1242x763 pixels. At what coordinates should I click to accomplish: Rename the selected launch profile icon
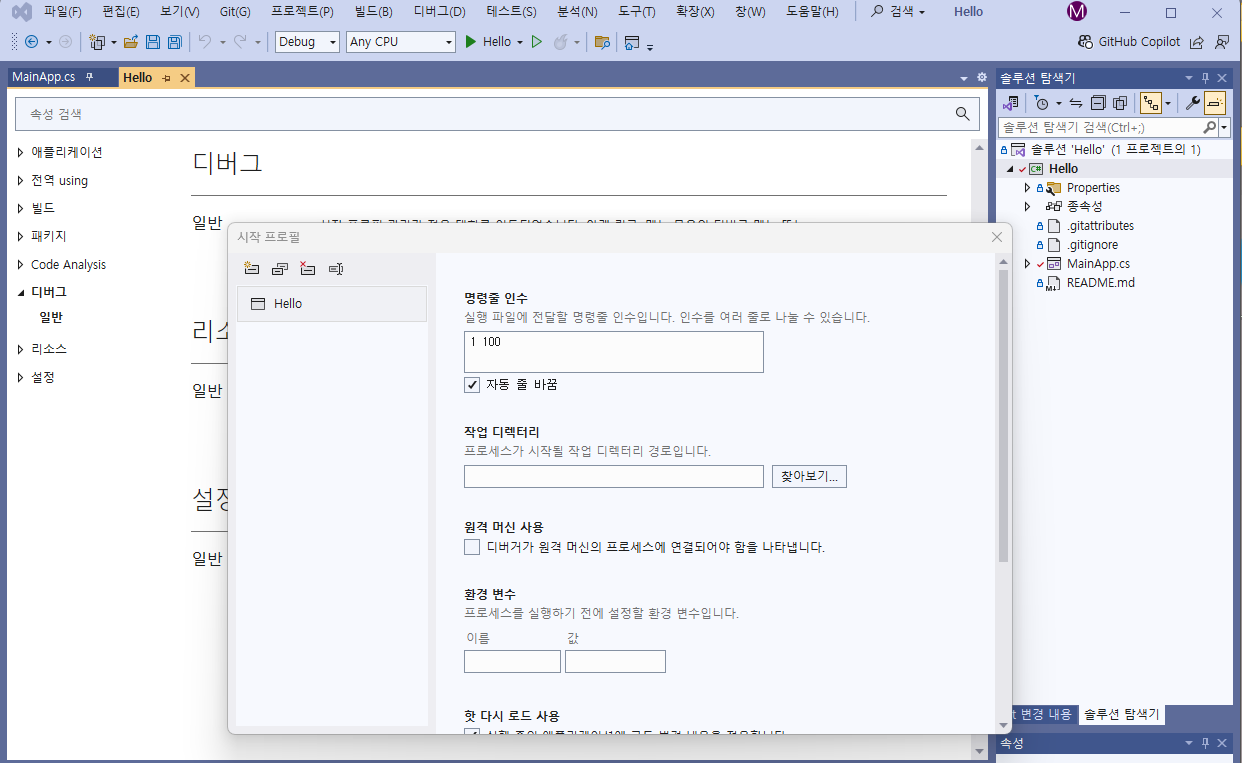[336, 269]
